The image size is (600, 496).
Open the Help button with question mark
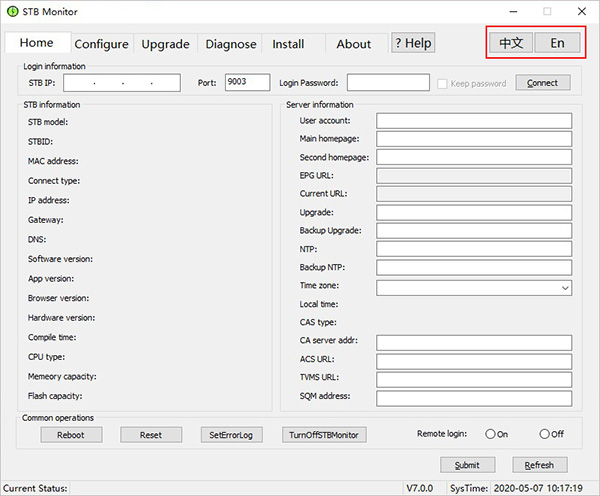[412, 43]
